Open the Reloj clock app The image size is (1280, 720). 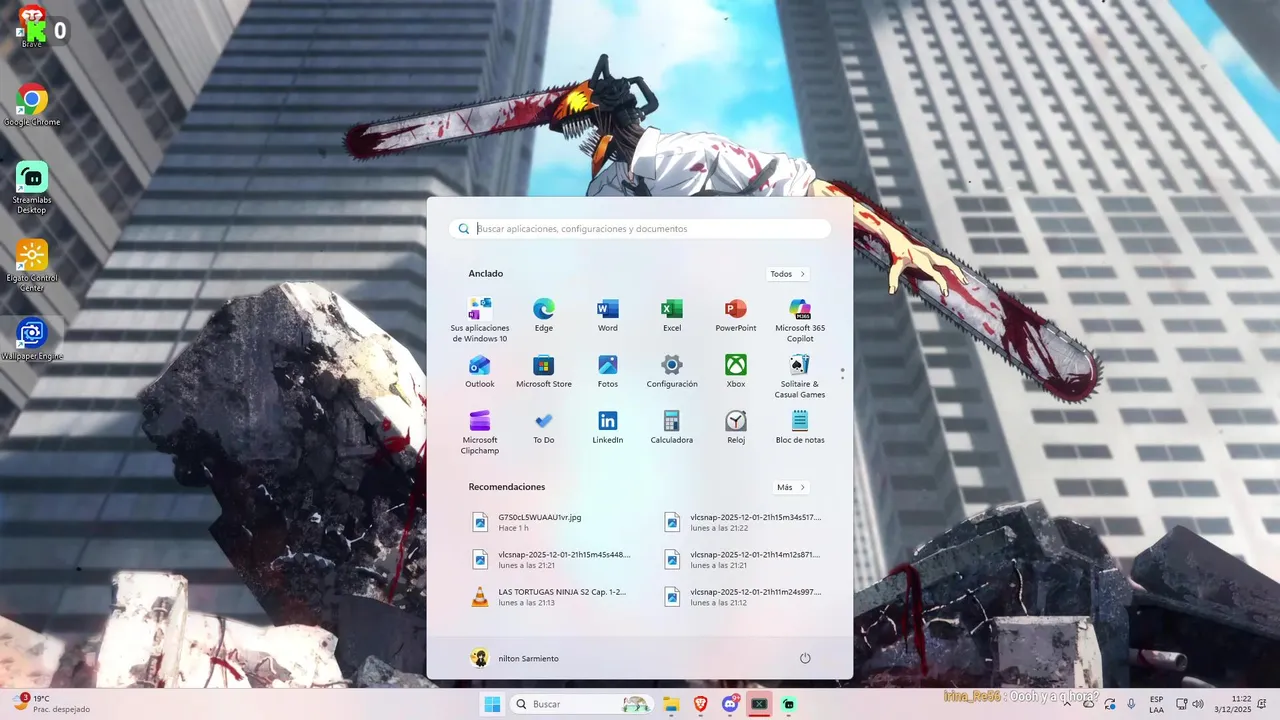tap(735, 427)
